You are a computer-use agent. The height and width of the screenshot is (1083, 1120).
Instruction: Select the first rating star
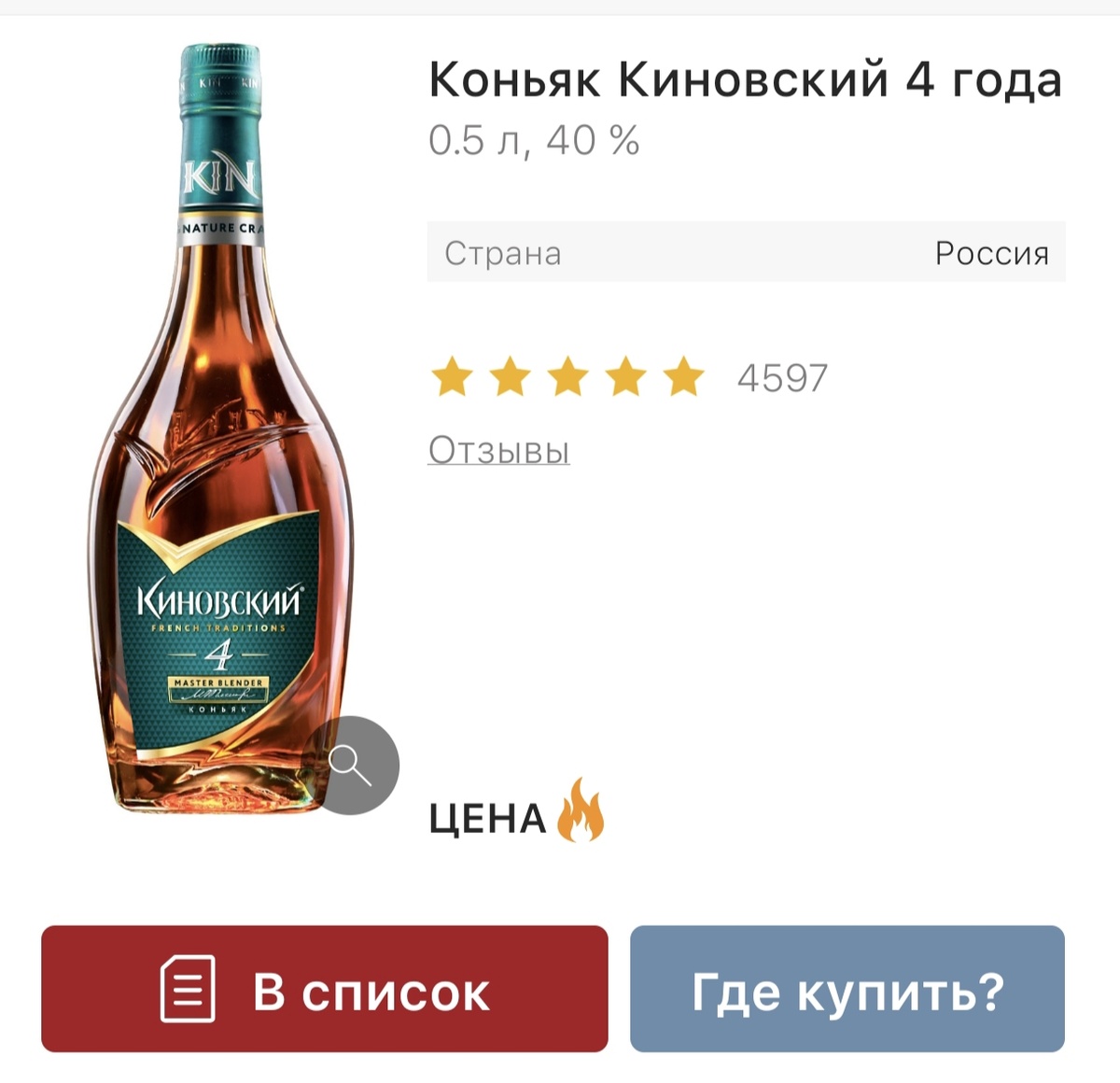452,377
